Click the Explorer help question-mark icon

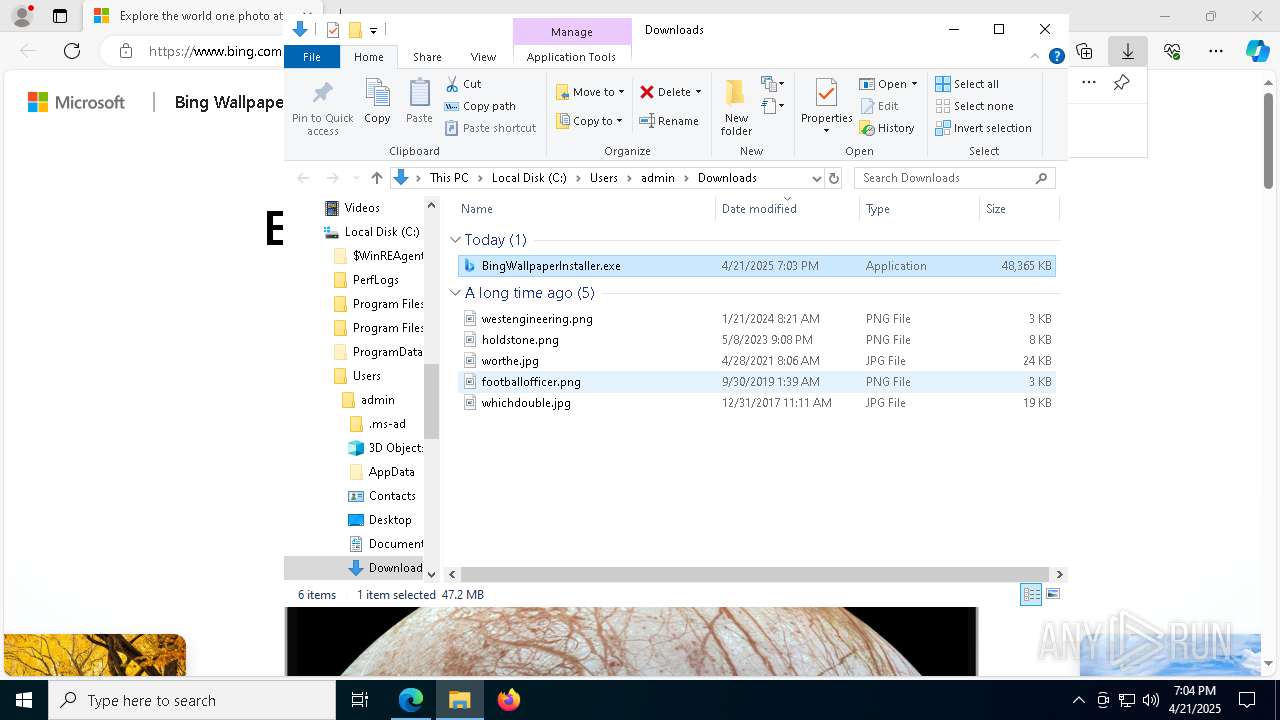(1056, 57)
